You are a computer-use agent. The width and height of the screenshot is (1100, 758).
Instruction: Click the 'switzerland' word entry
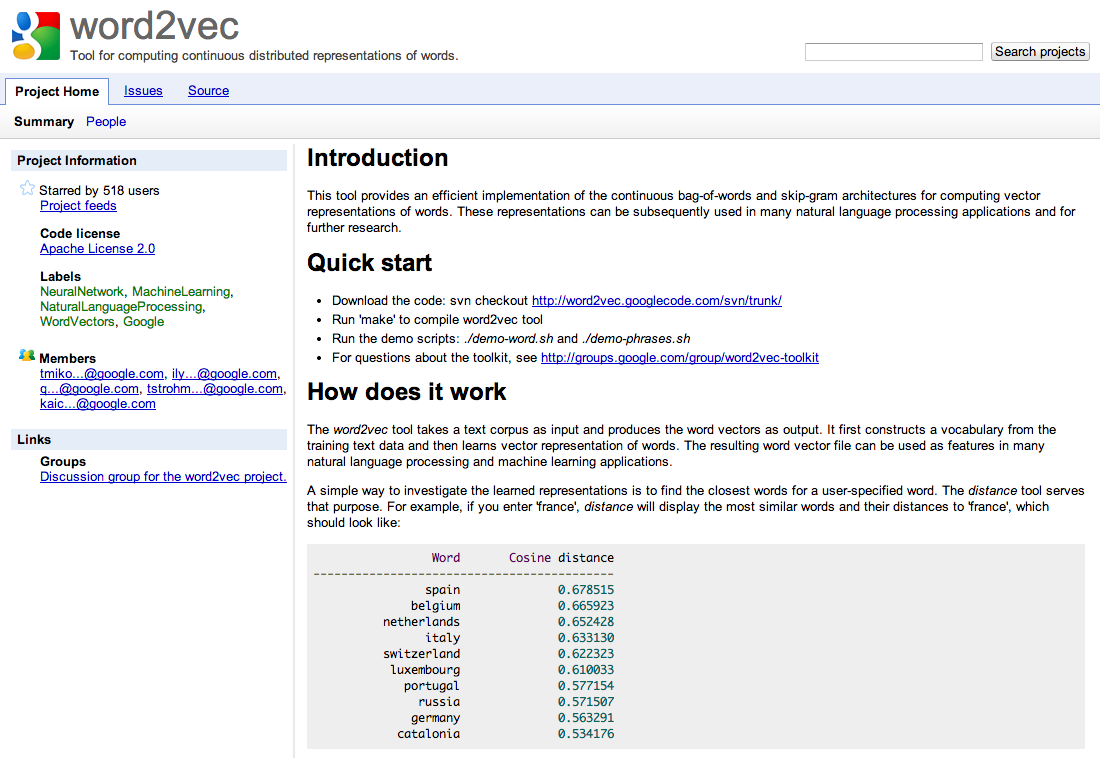pyautogui.click(x=422, y=653)
